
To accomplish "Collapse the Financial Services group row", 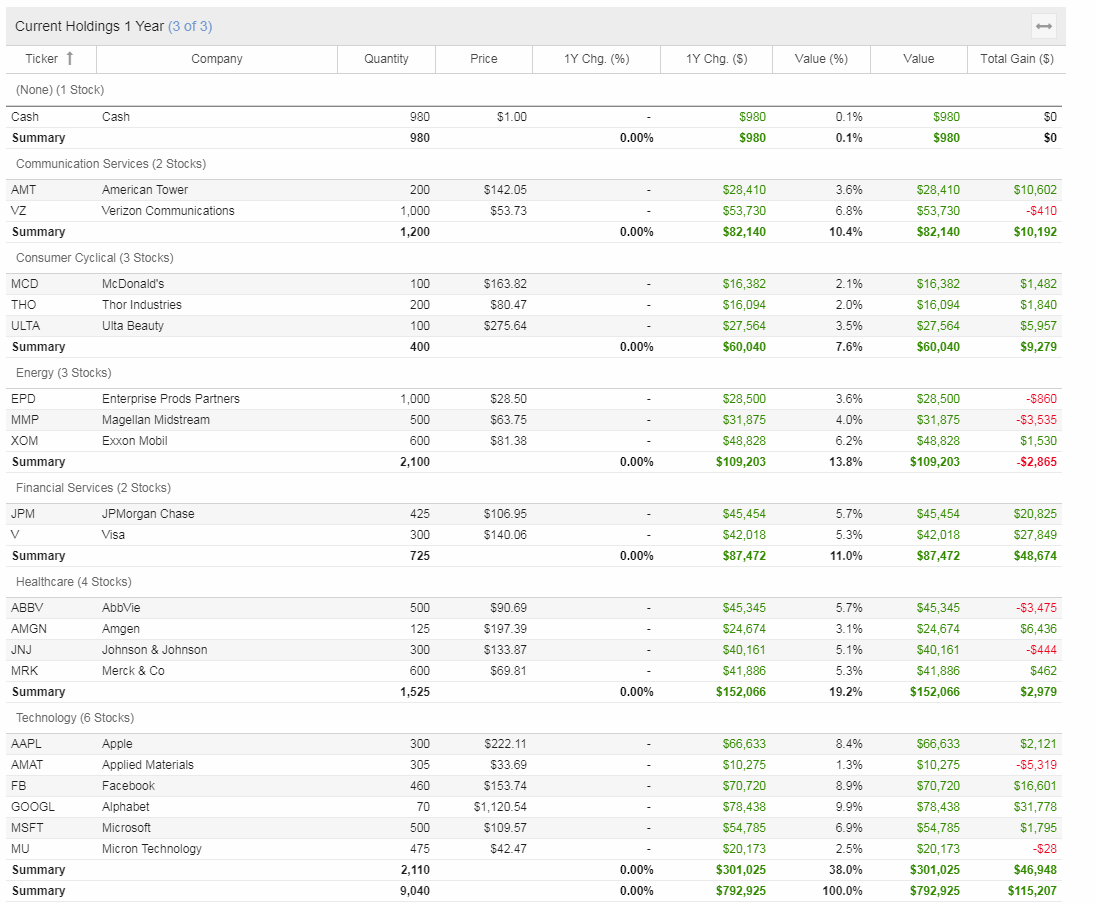I will (x=93, y=488).
